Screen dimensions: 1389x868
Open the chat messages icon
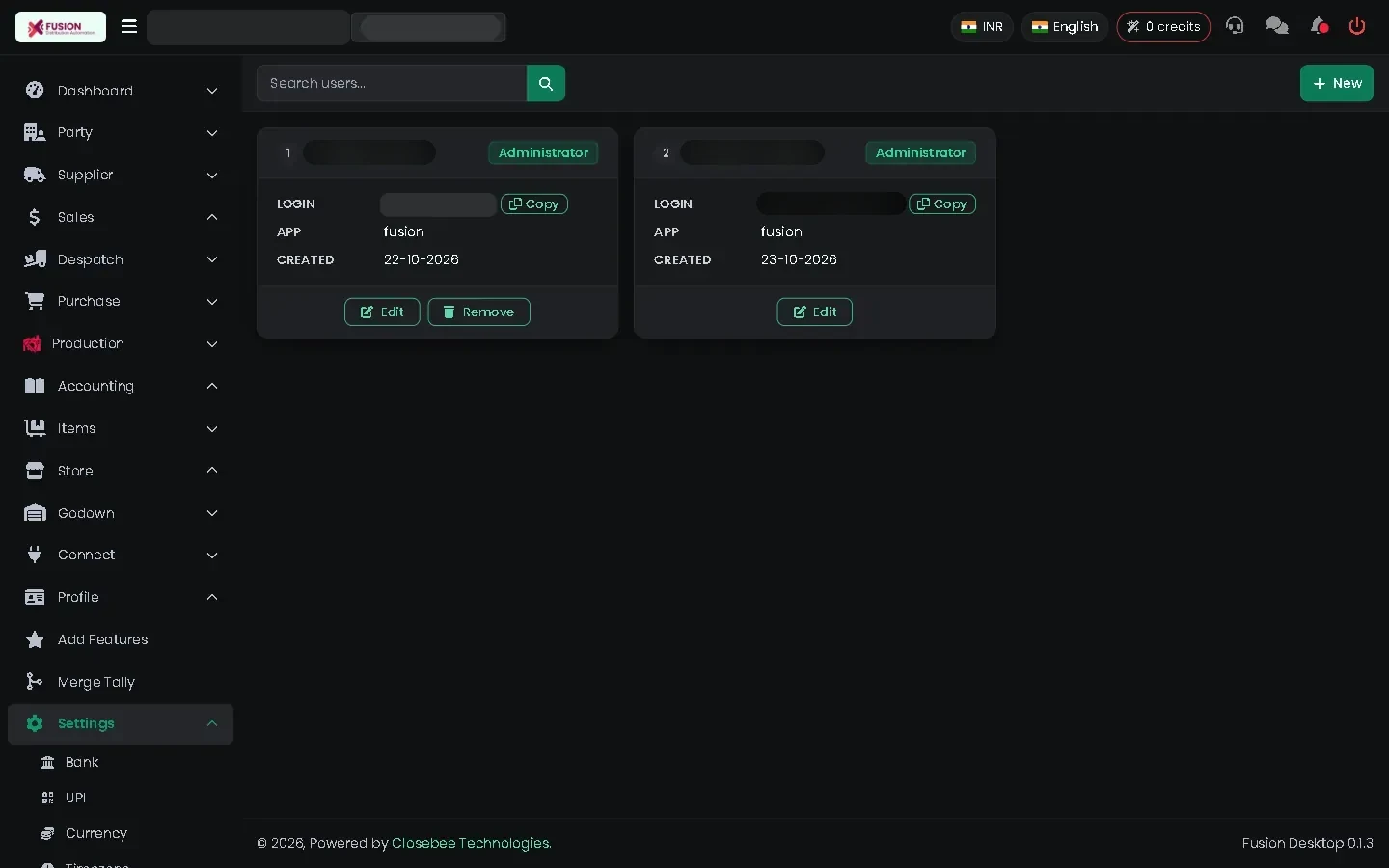[x=1277, y=26]
